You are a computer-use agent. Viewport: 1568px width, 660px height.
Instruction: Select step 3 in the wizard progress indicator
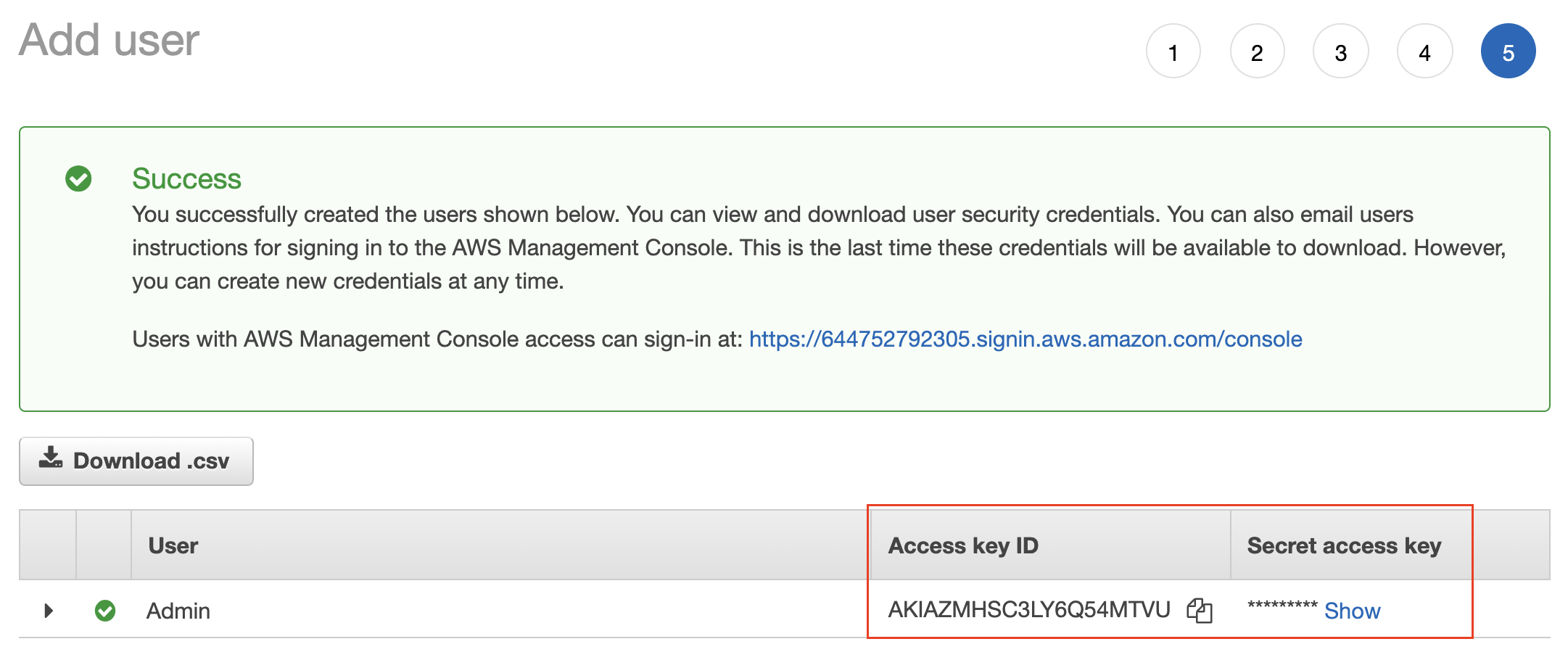(x=1340, y=51)
